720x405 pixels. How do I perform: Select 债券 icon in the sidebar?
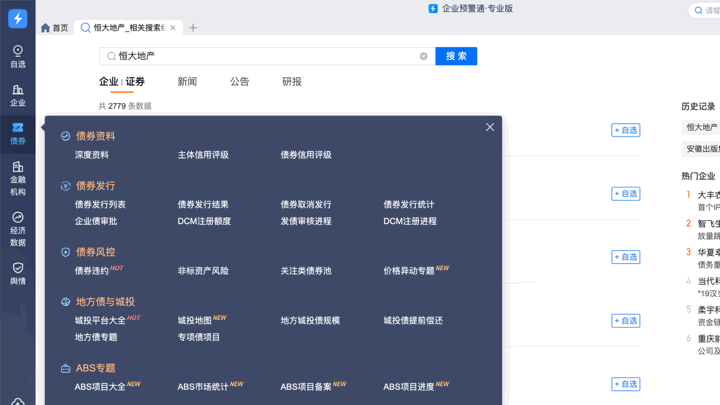17,133
